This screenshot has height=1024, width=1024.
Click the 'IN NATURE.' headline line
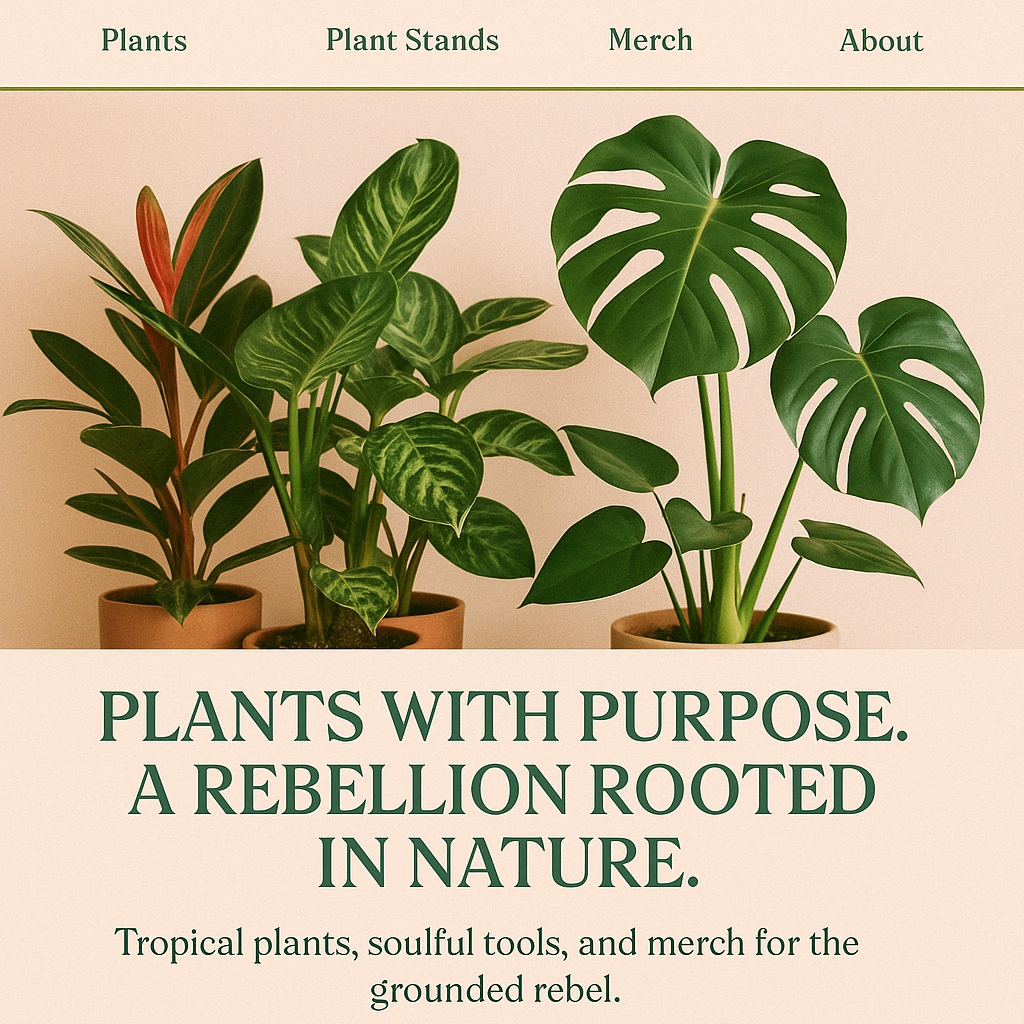coord(508,862)
